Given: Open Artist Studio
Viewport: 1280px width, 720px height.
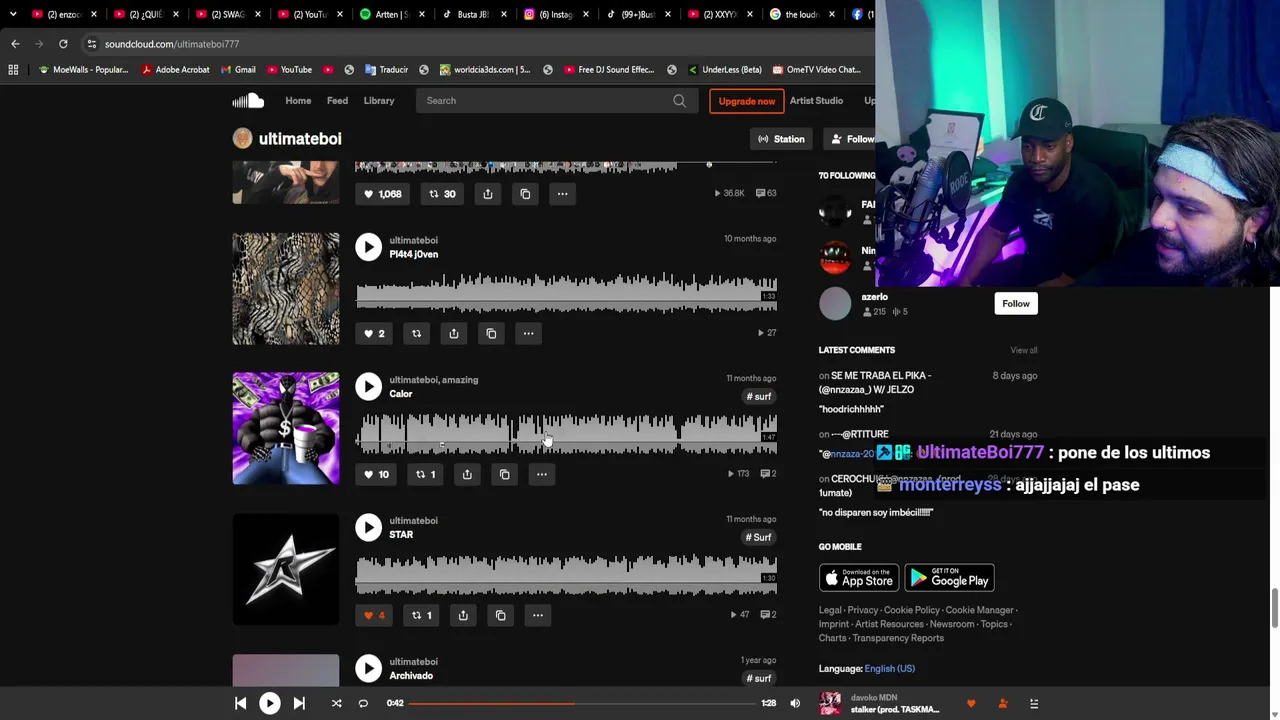Looking at the screenshot, I should [x=816, y=100].
